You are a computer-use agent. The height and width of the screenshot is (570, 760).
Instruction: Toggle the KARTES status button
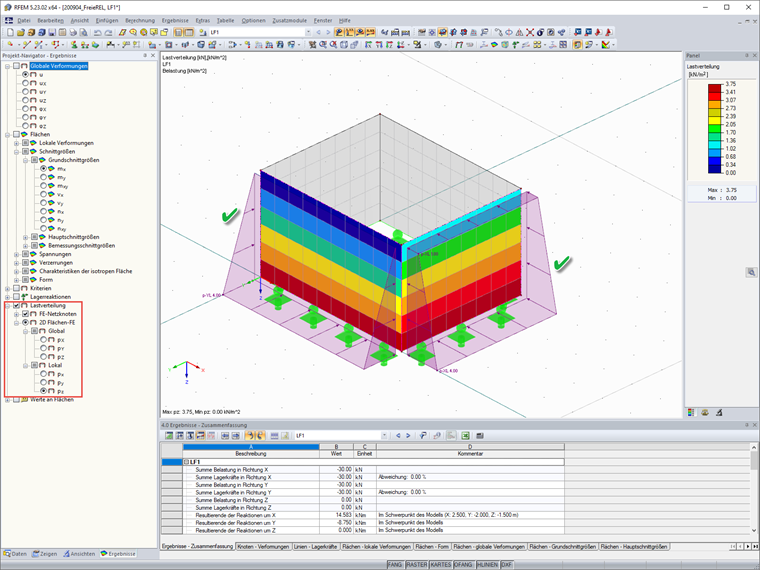[x=441, y=565]
